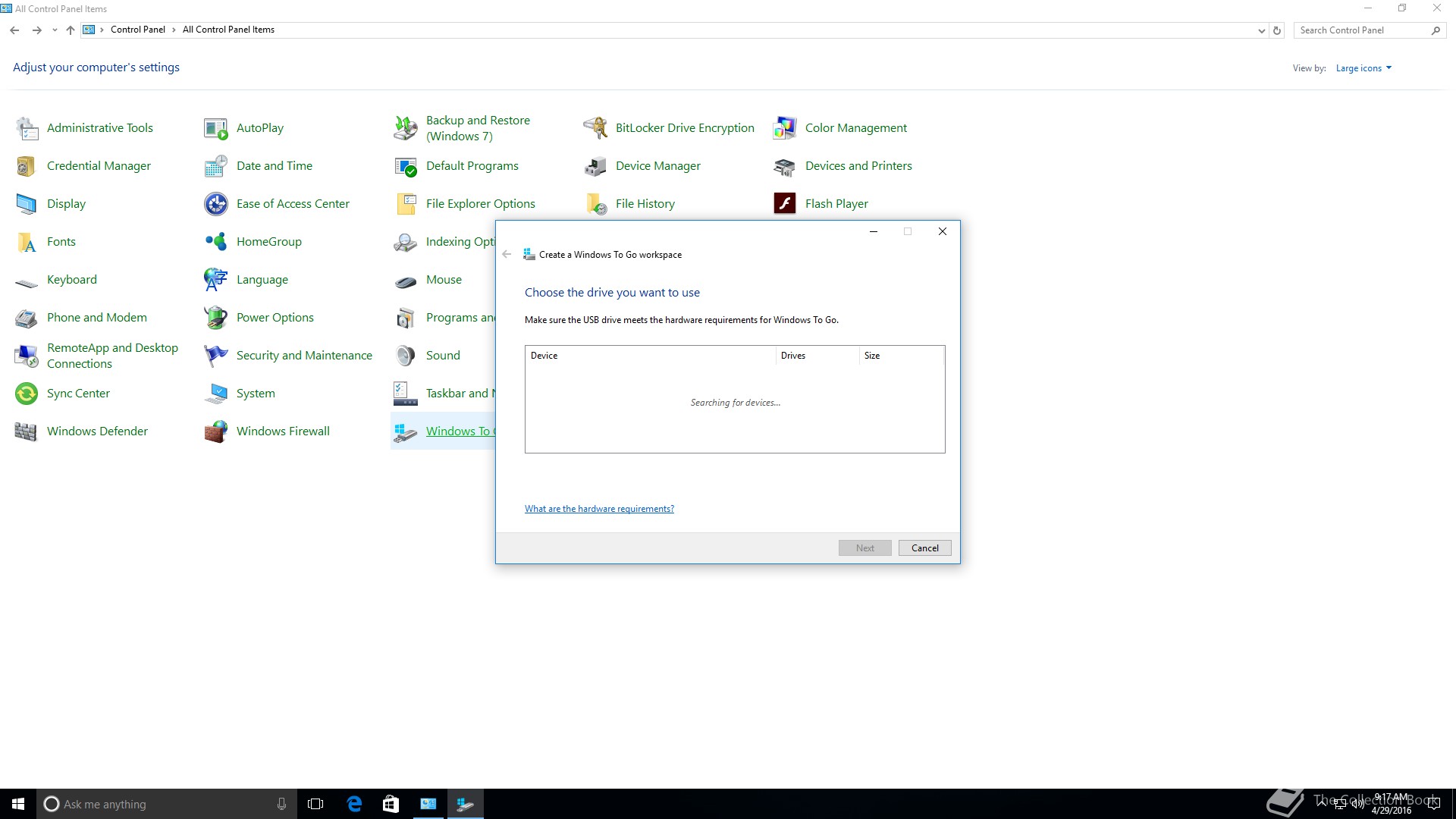Open the HomeGroup icon
The image size is (1456, 819).
pyautogui.click(x=216, y=242)
